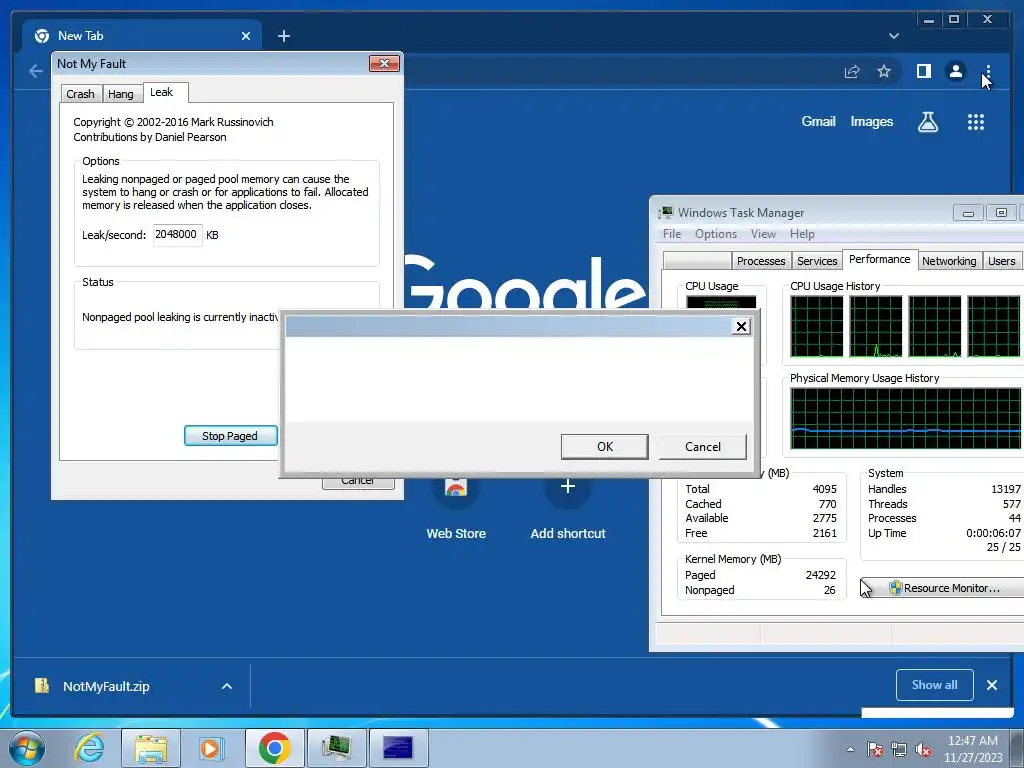Click the Paged kernel memory value 24292
The image size is (1024, 768).
tap(820, 575)
